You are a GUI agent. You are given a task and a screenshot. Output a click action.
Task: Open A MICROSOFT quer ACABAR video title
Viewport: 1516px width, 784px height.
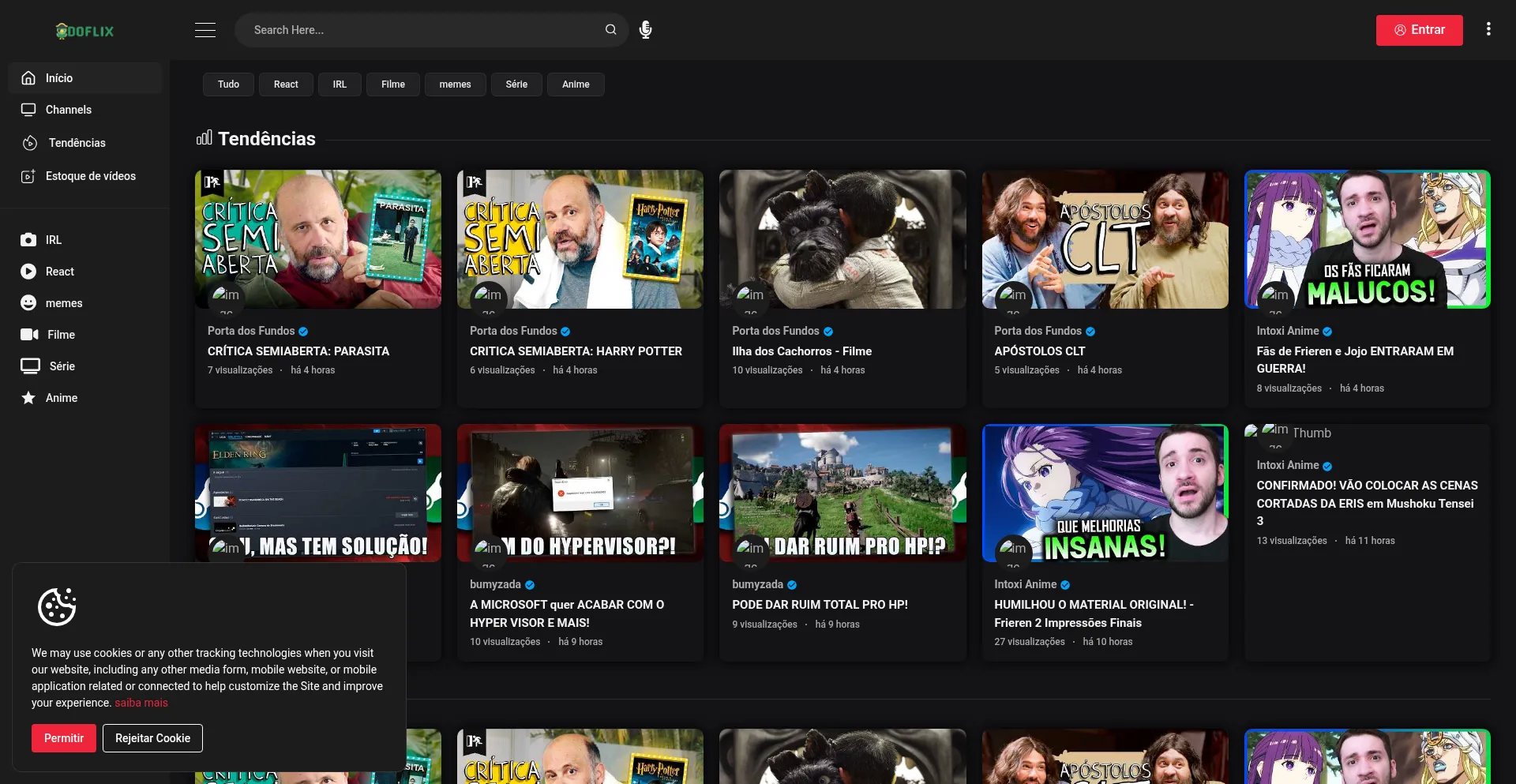567,613
